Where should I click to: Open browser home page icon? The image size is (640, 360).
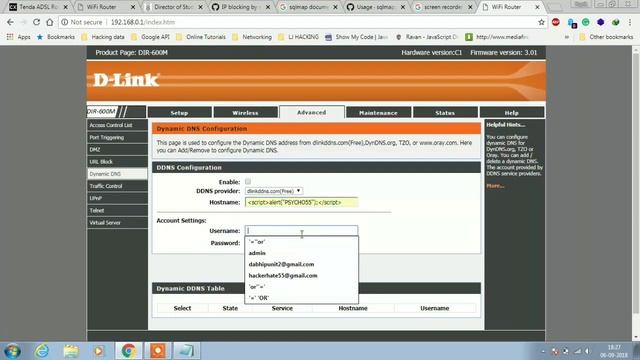click(x=49, y=22)
